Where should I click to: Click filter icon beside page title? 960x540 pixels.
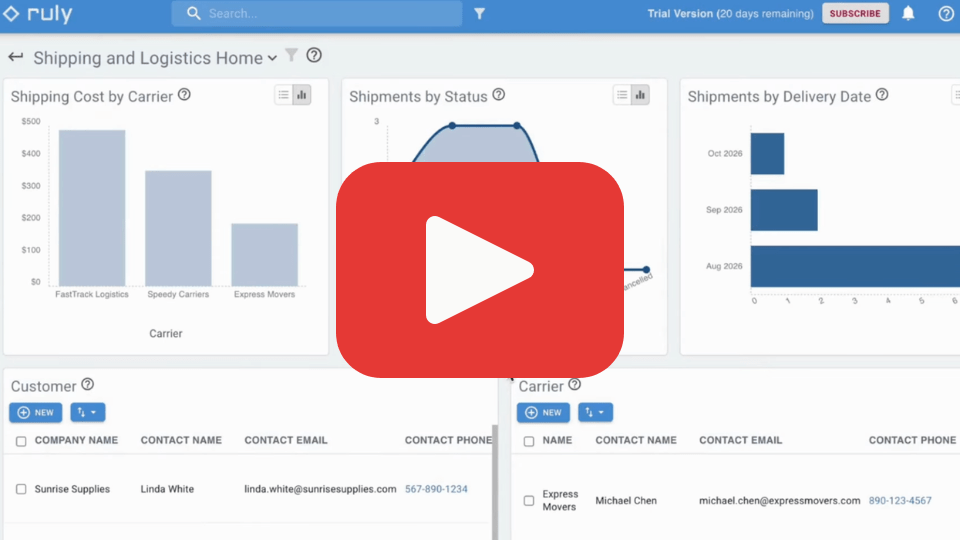point(291,55)
